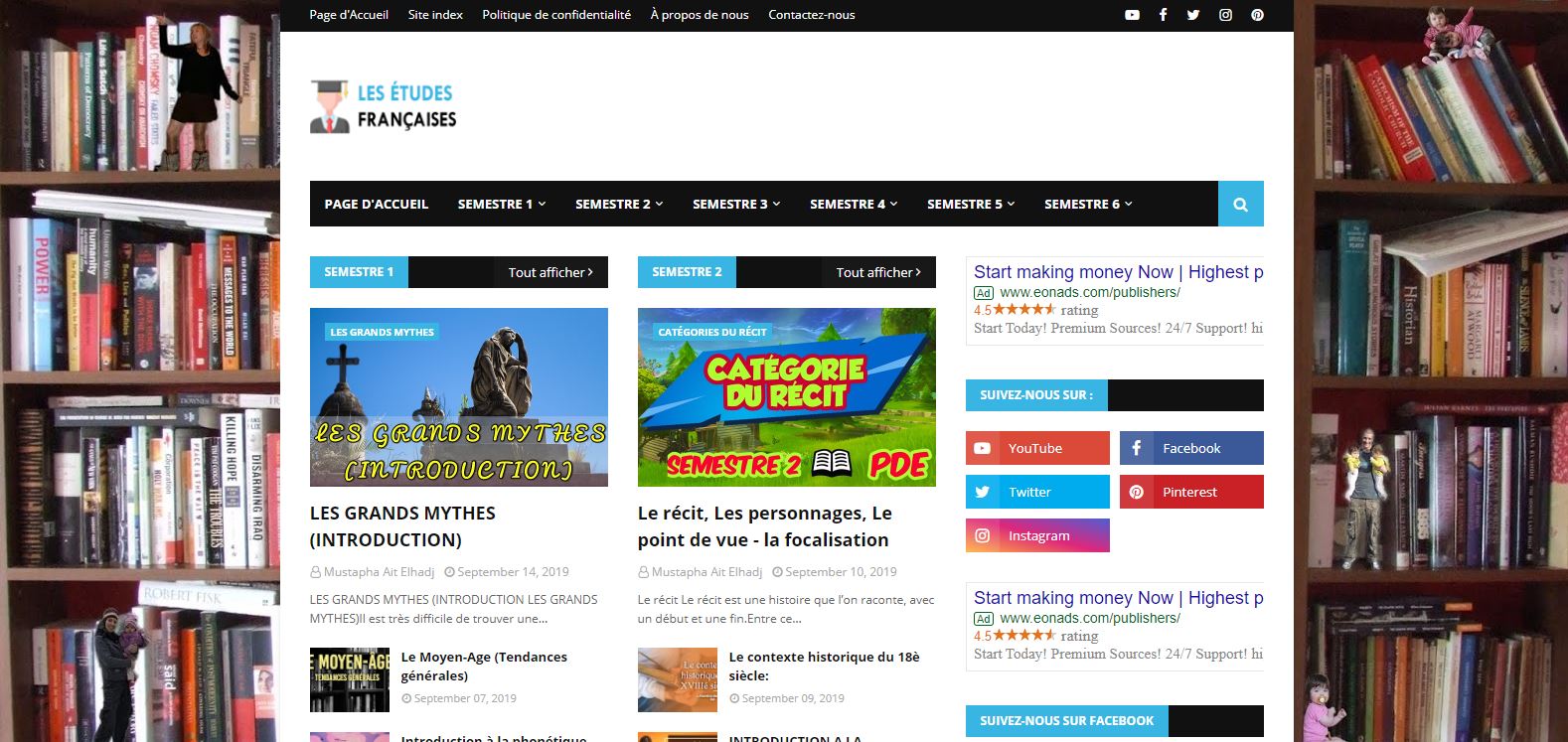Click the search magnifier icon in navigation
The height and width of the screenshot is (742, 1568).
(1241, 204)
